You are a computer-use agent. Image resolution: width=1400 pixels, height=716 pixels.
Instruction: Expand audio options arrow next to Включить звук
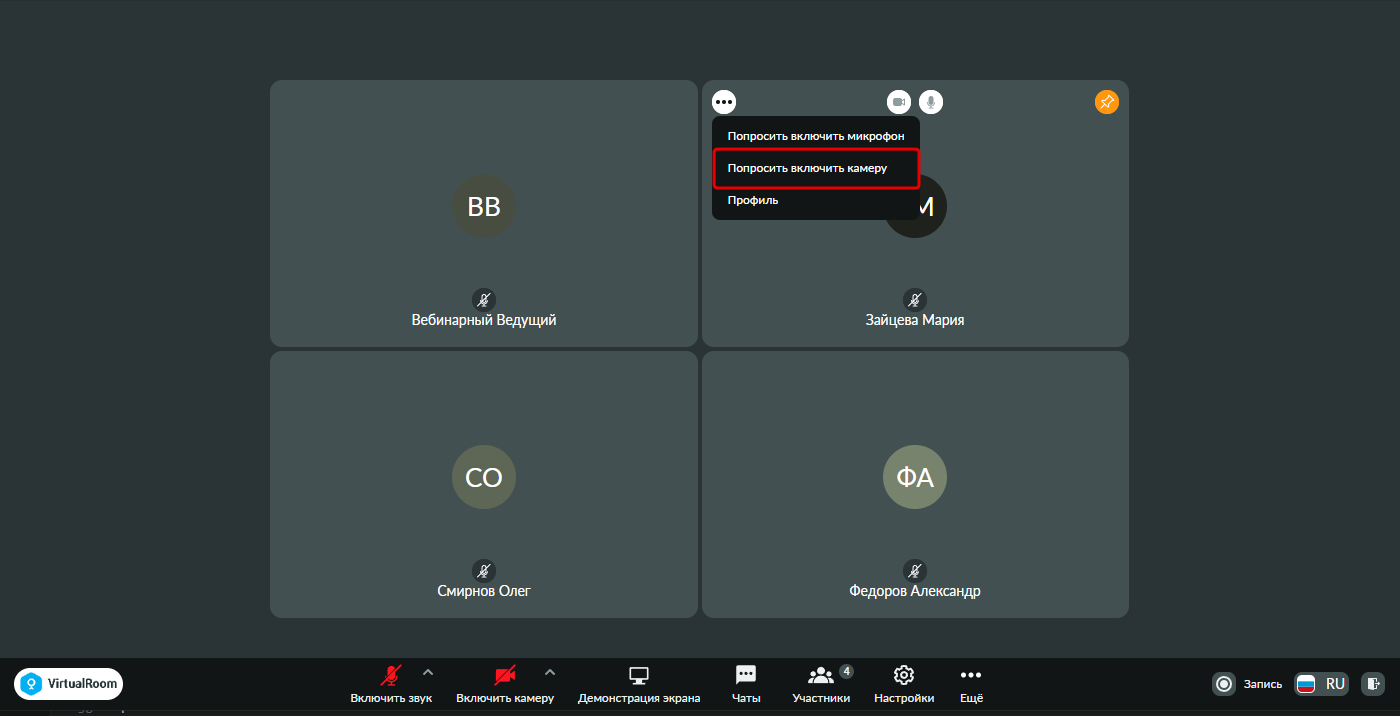pyautogui.click(x=428, y=672)
